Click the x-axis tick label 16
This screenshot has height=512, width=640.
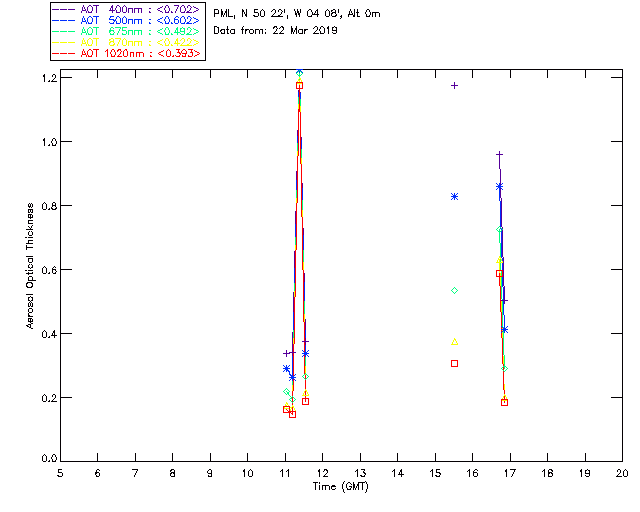click(473, 473)
